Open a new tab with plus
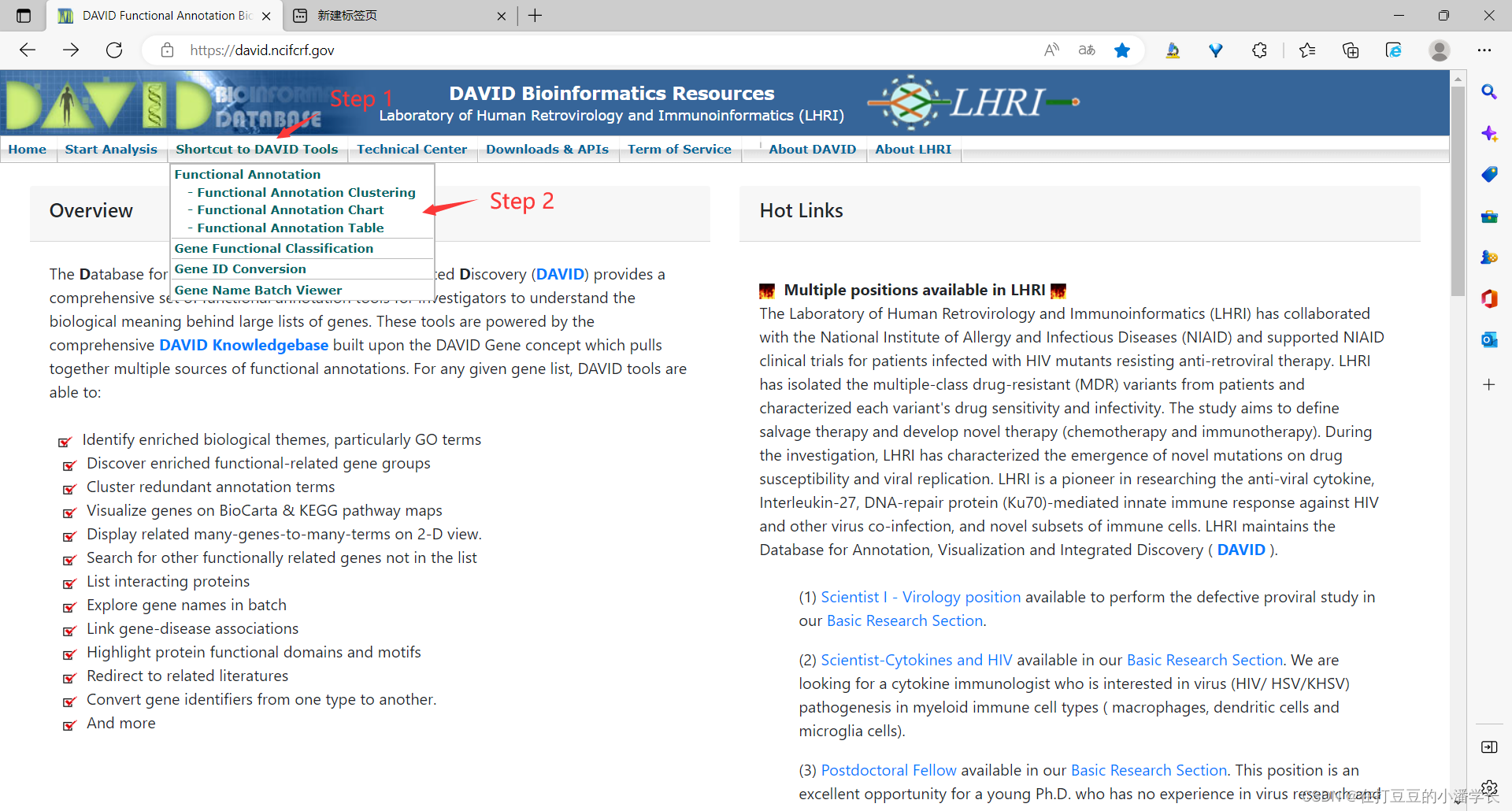The image size is (1512, 811). tap(535, 16)
